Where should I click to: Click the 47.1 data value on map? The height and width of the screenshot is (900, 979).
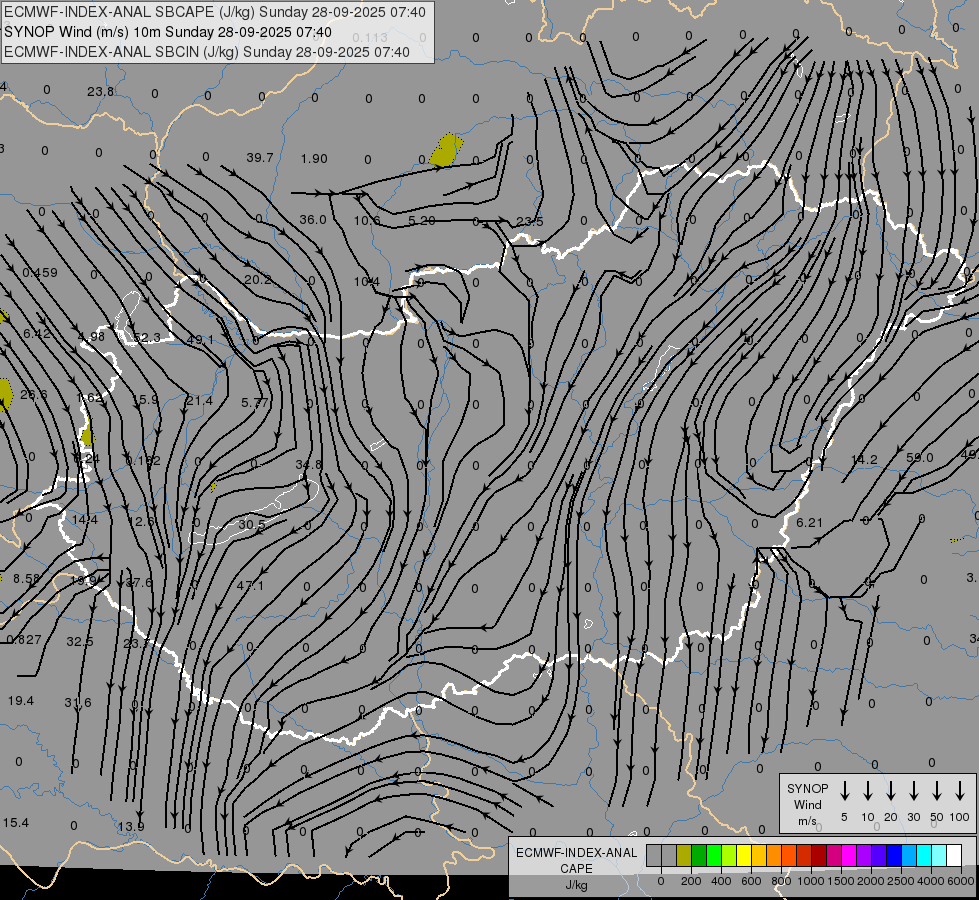[250, 585]
